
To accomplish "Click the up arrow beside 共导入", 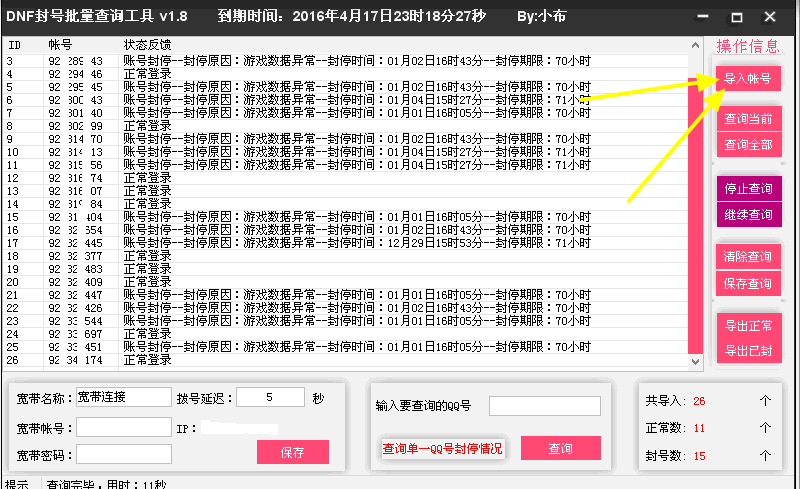I will point(765,401).
